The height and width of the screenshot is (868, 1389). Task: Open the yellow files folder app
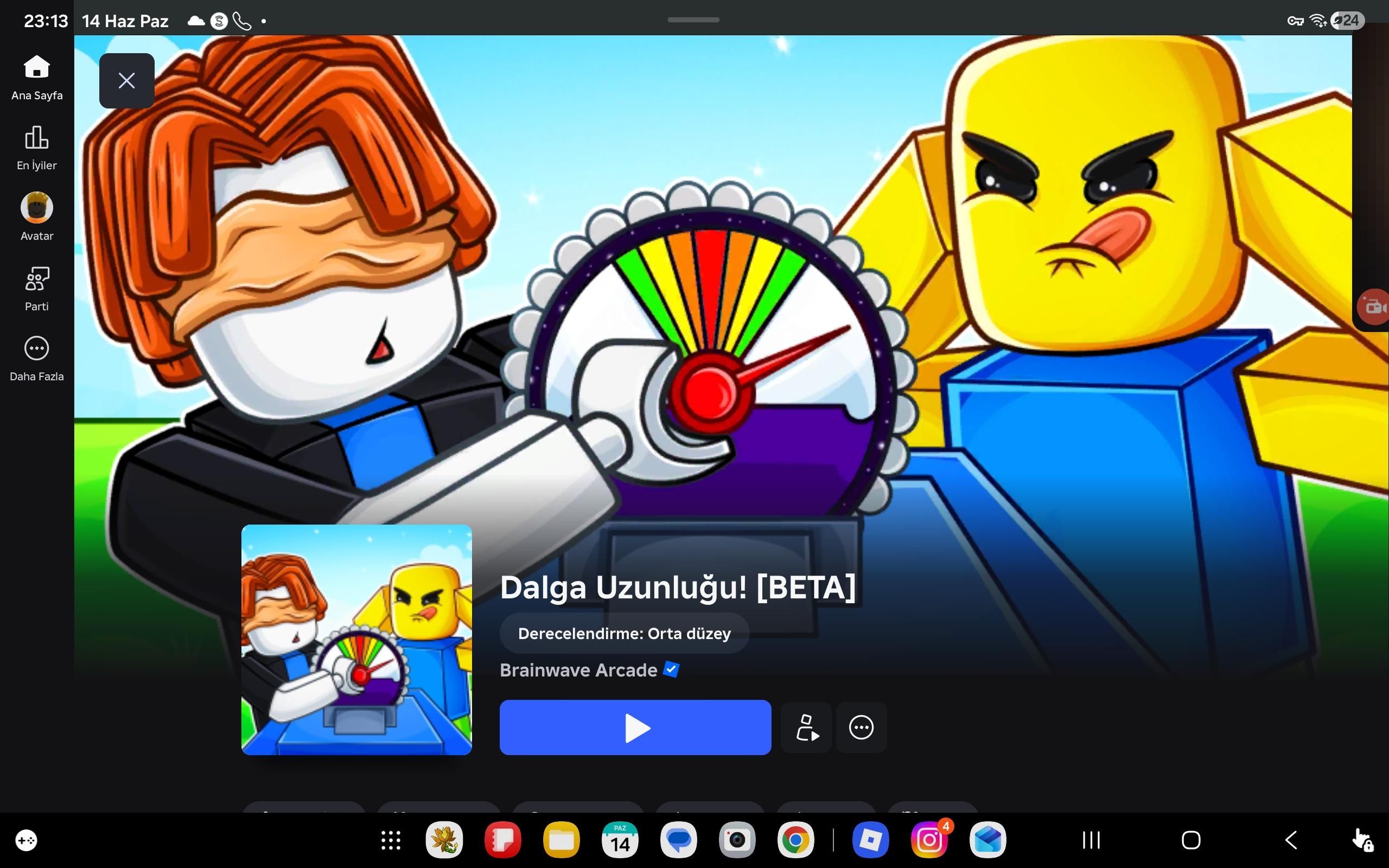click(562, 840)
